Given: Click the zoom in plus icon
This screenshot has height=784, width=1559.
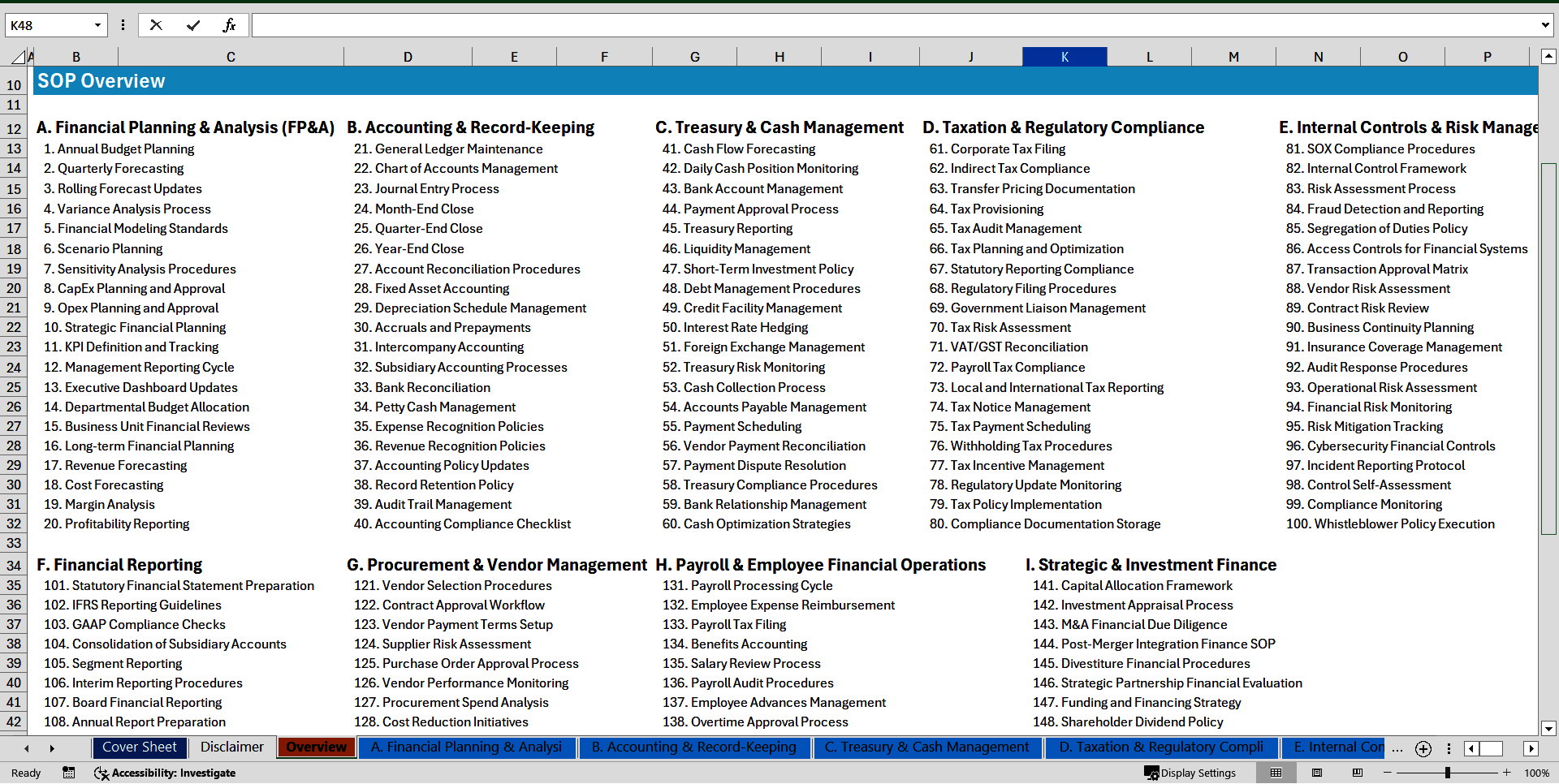Looking at the screenshot, I should click(1507, 773).
